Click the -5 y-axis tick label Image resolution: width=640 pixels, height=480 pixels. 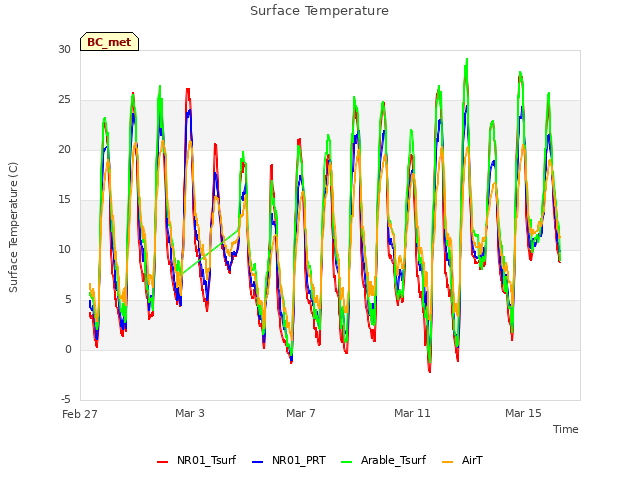point(66,400)
